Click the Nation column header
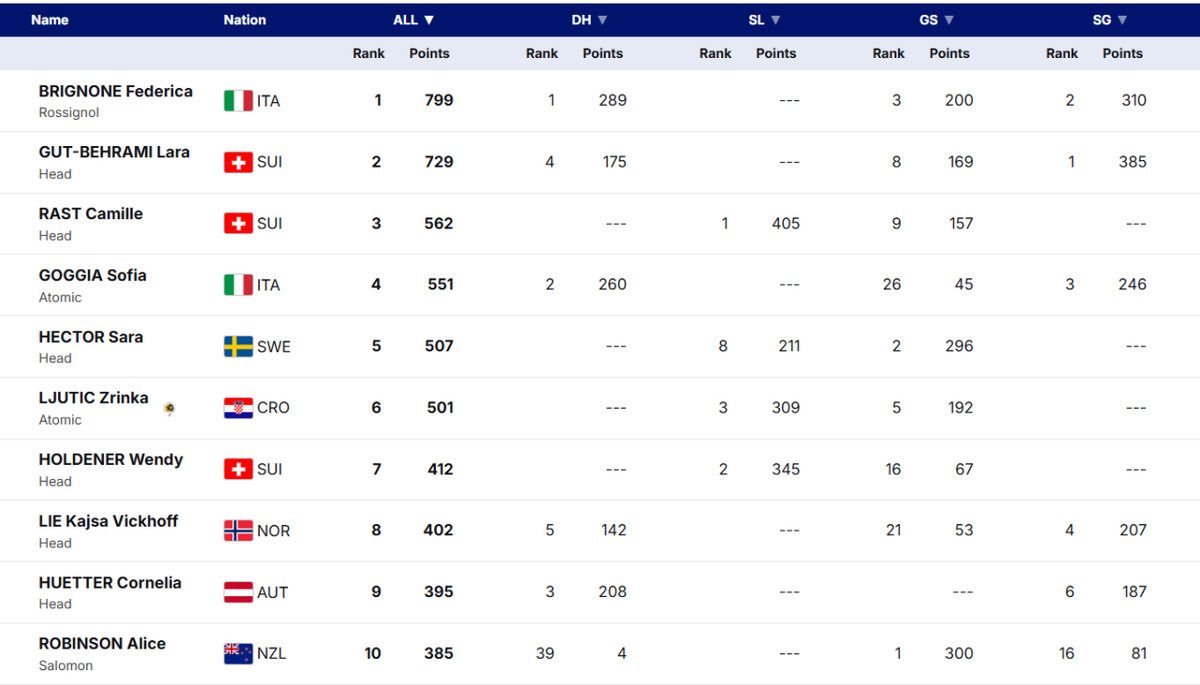The height and width of the screenshot is (685, 1200). tap(245, 20)
